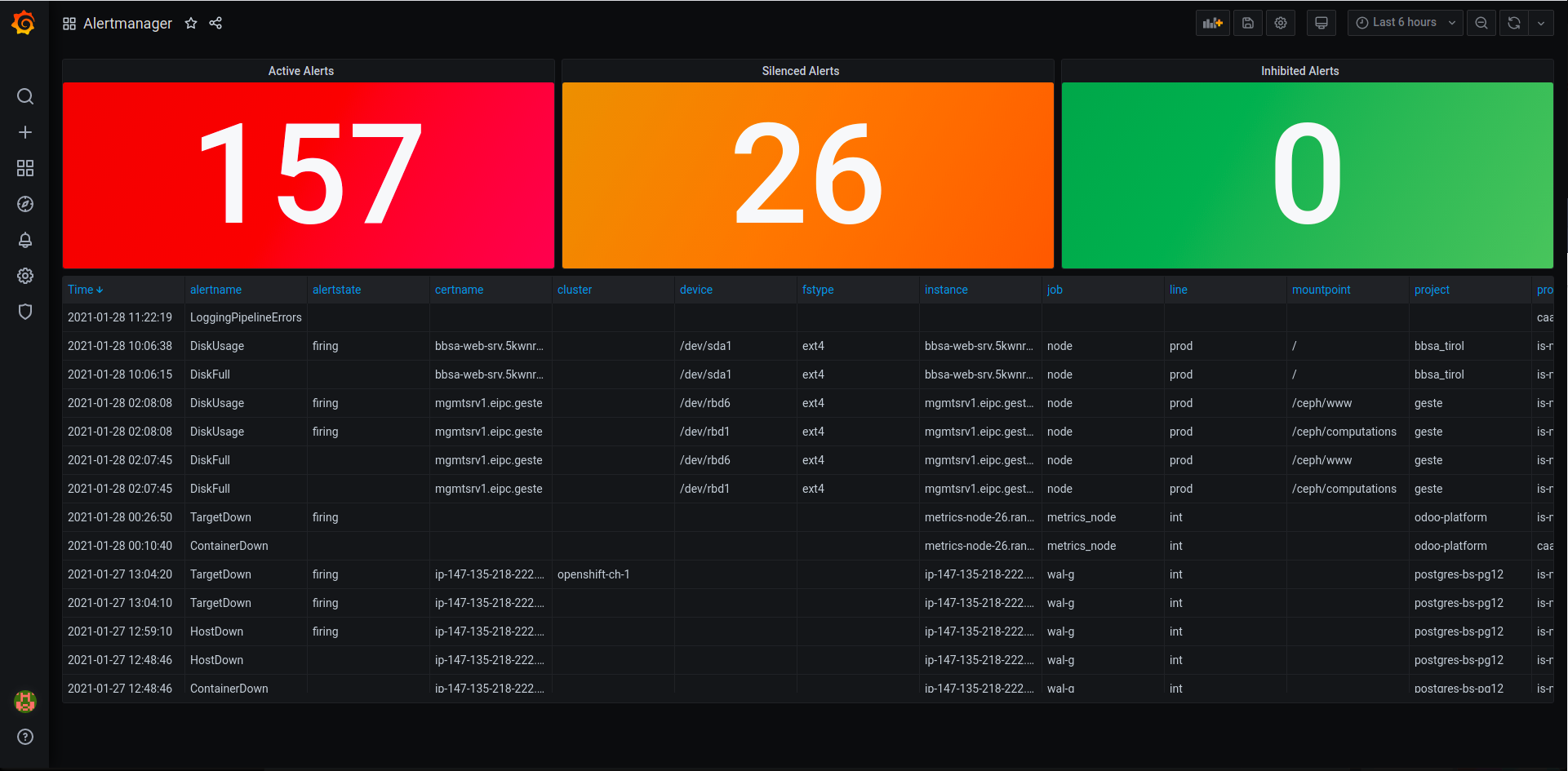Star the Alertmanager dashboard
The image size is (1568, 771).
click(190, 23)
